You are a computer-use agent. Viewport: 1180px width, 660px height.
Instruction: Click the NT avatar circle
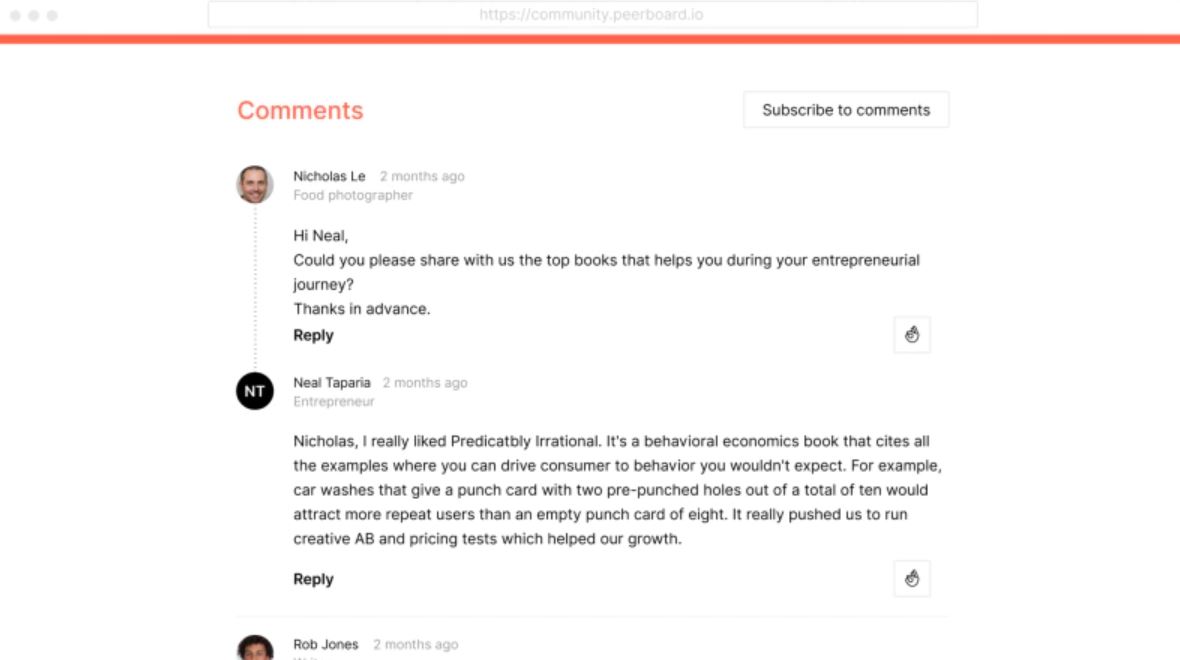[254, 391]
